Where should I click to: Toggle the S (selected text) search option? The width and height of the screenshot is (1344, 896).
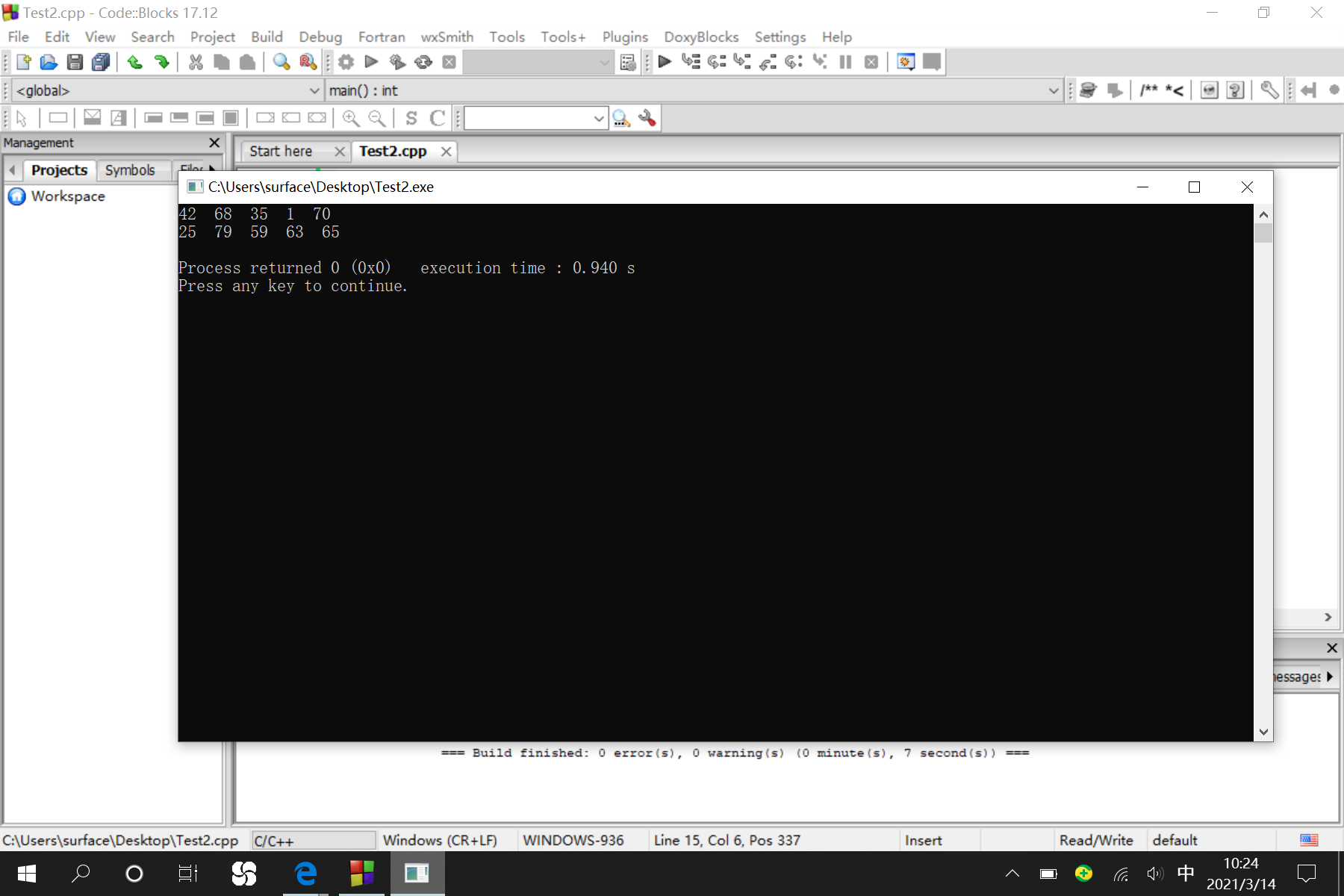pos(411,118)
